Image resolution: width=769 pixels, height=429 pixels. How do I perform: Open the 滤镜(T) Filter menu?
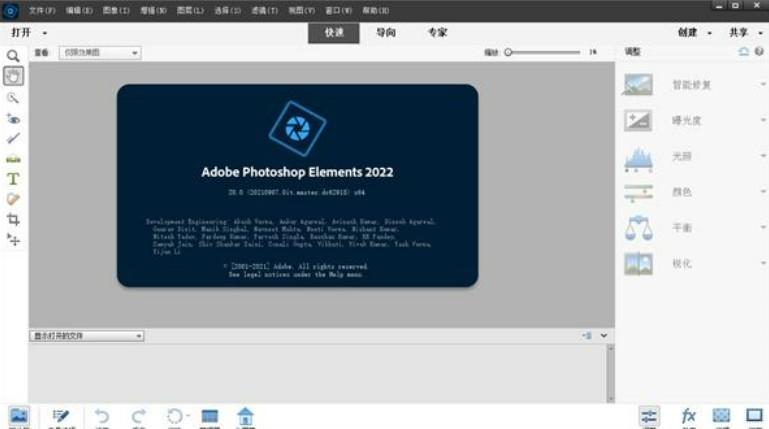265,10
